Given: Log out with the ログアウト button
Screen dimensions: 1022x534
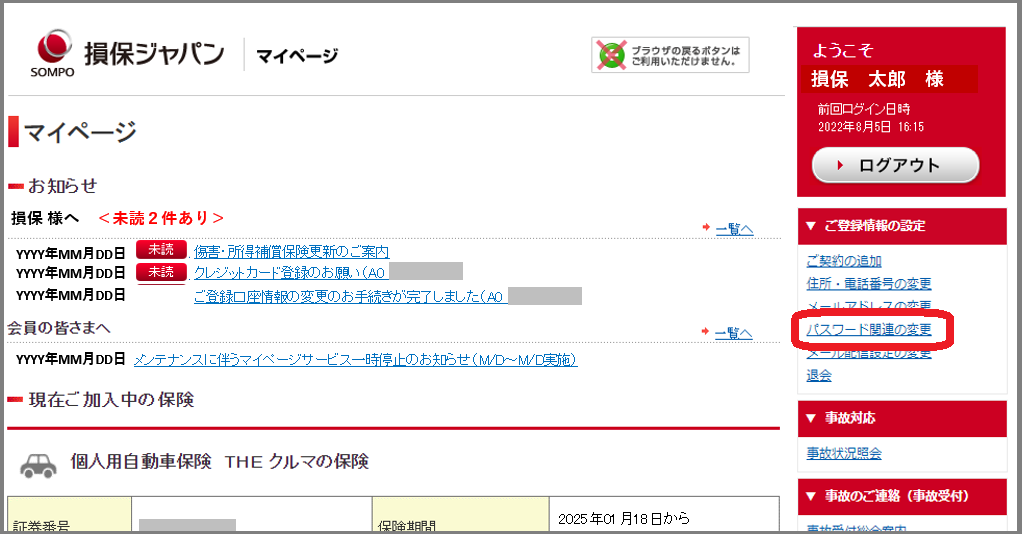Looking at the screenshot, I should (x=896, y=166).
